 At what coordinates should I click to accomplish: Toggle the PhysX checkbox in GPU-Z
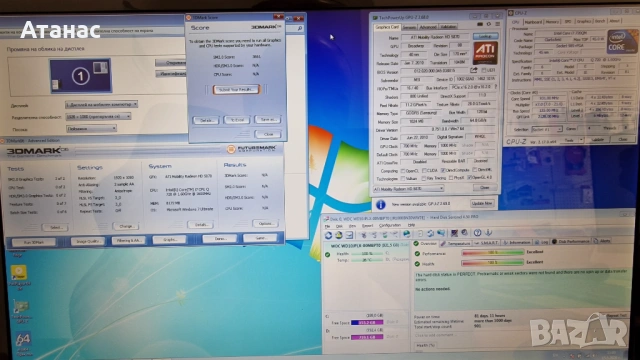click(x=451, y=178)
